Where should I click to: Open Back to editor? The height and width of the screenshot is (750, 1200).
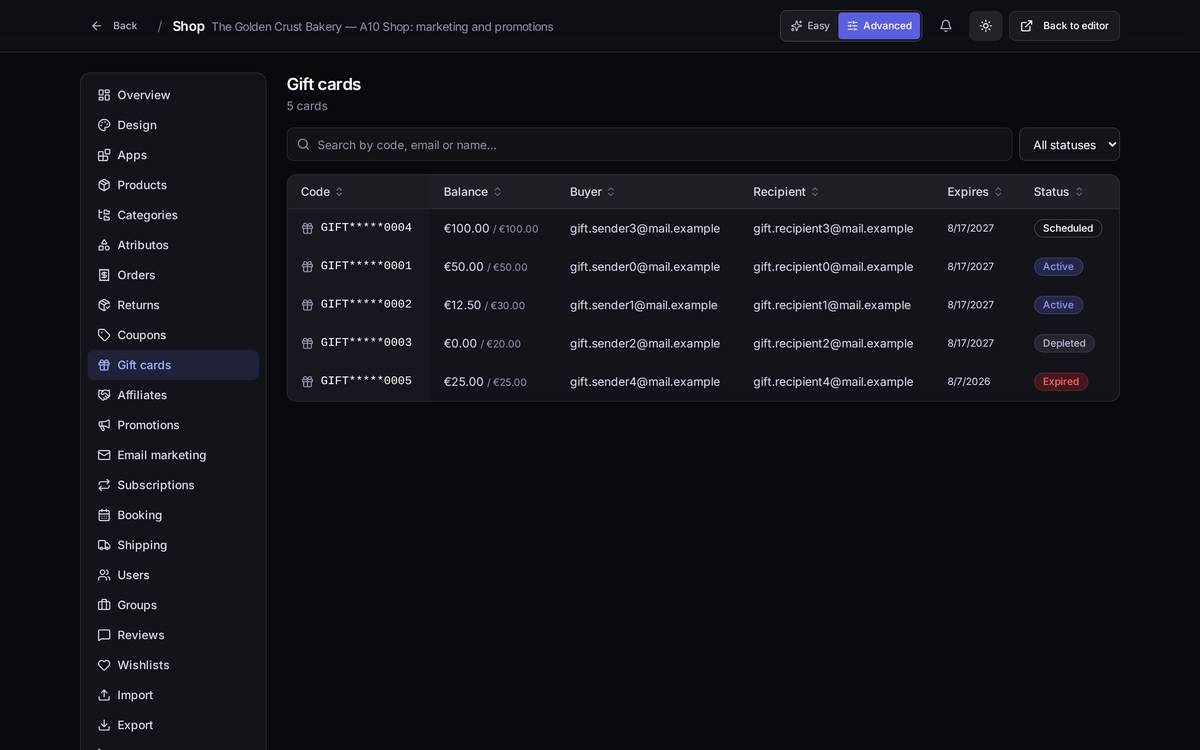click(x=1064, y=26)
